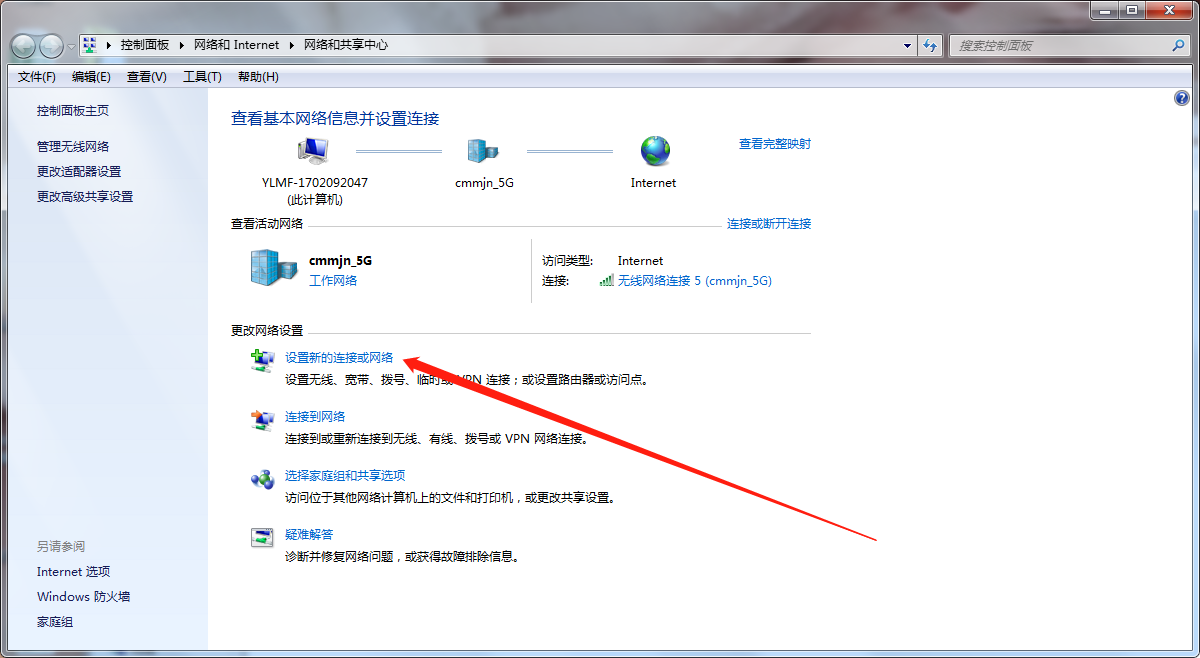Open the address bar history dropdown arrow
This screenshot has height=658, width=1200.
[907, 46]
